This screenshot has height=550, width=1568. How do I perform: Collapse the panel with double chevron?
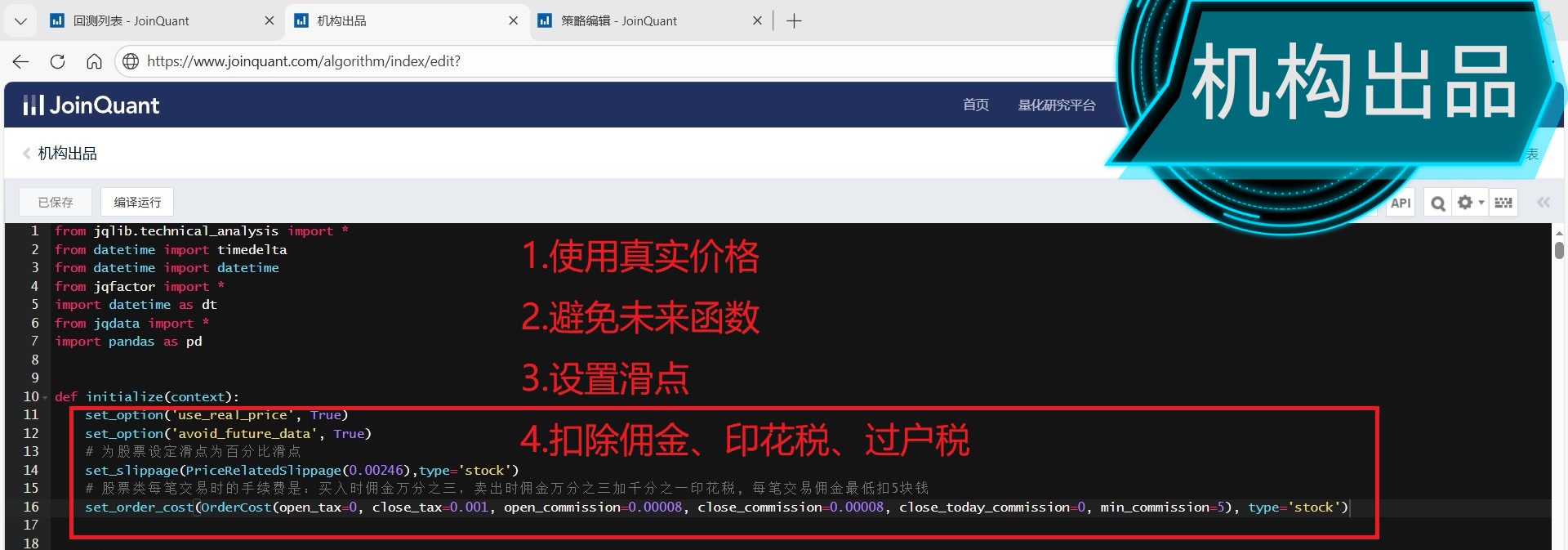[x=1543, y=203]
